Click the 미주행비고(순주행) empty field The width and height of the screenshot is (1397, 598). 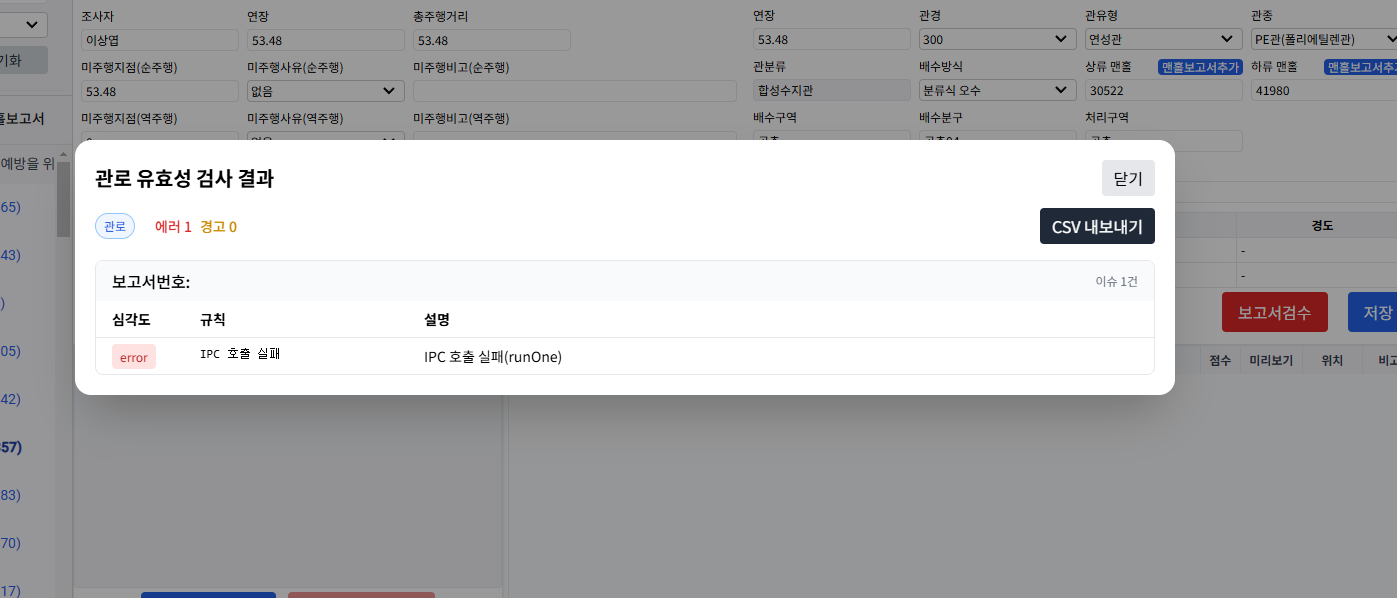coord(575,91)
